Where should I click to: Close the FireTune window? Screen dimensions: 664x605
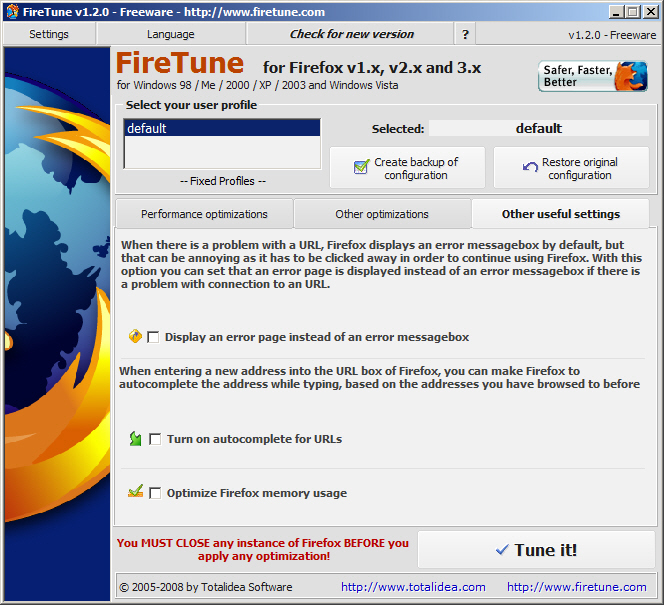click(650, 12)
